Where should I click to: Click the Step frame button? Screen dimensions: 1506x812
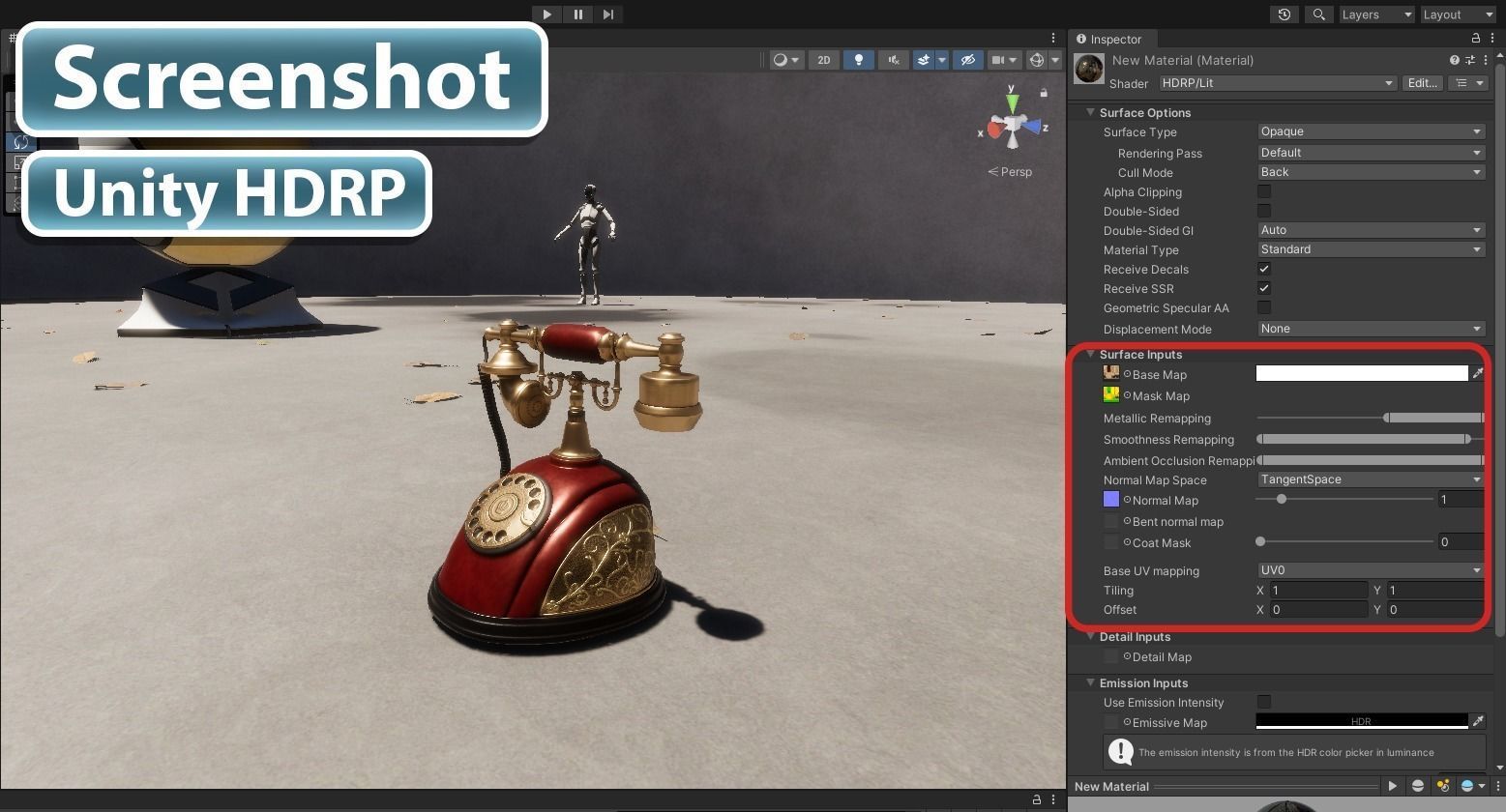click(607, 14)
